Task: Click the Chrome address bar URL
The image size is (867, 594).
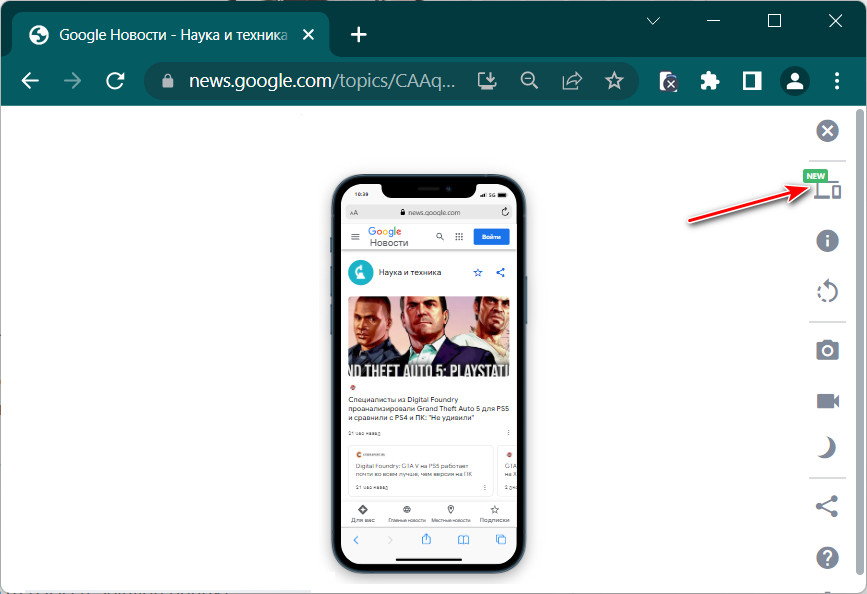Action: pos(322,81)
